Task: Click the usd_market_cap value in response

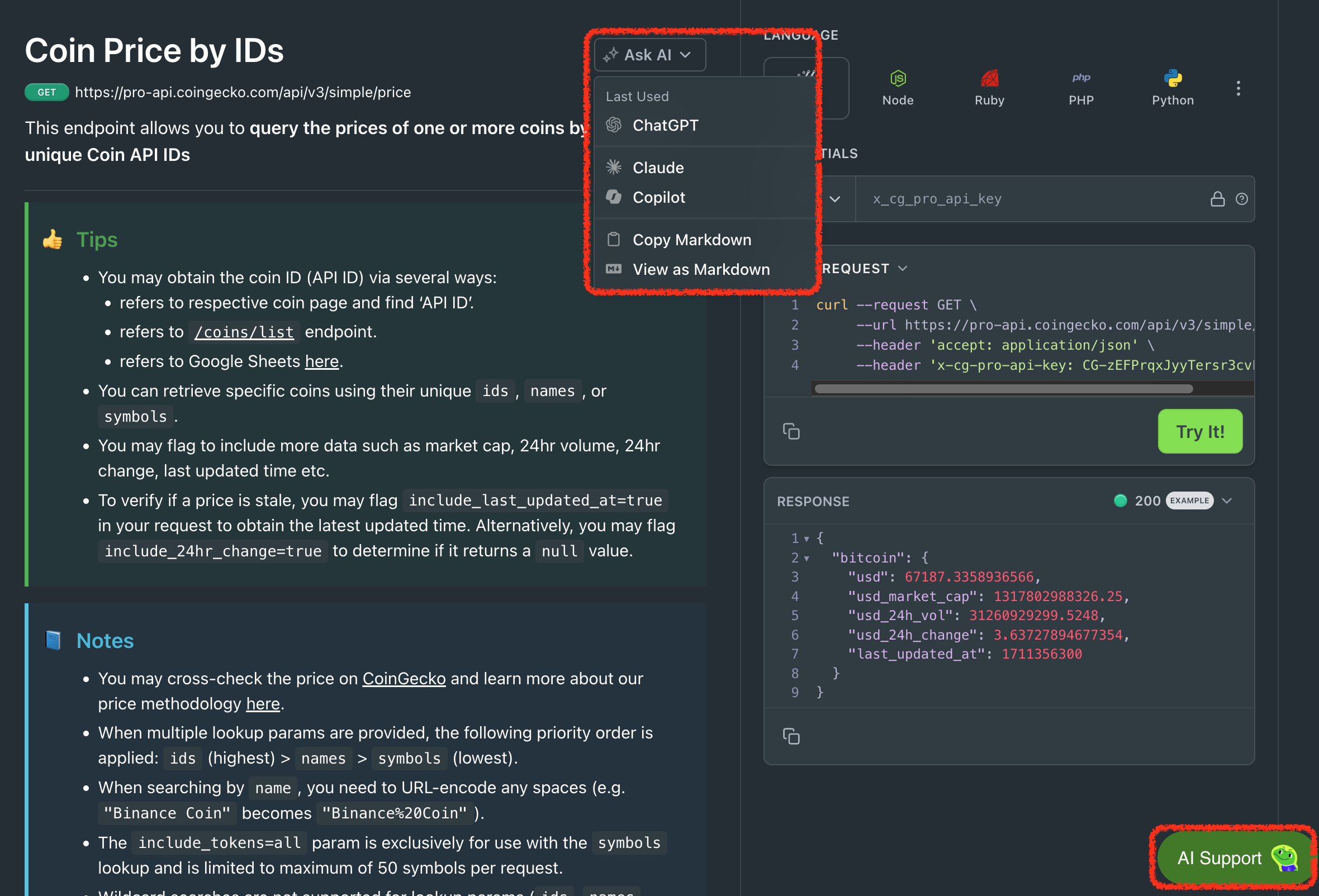Action: [x=1058, y=596]
